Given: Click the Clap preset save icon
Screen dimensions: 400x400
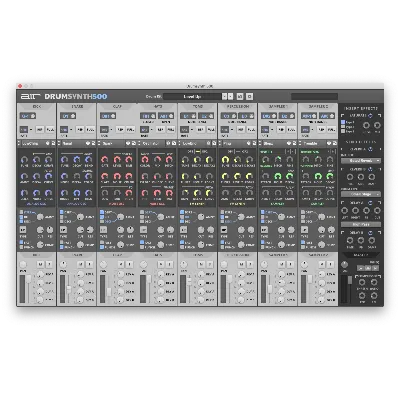Looking at the screenshot, I should (134, 143).
